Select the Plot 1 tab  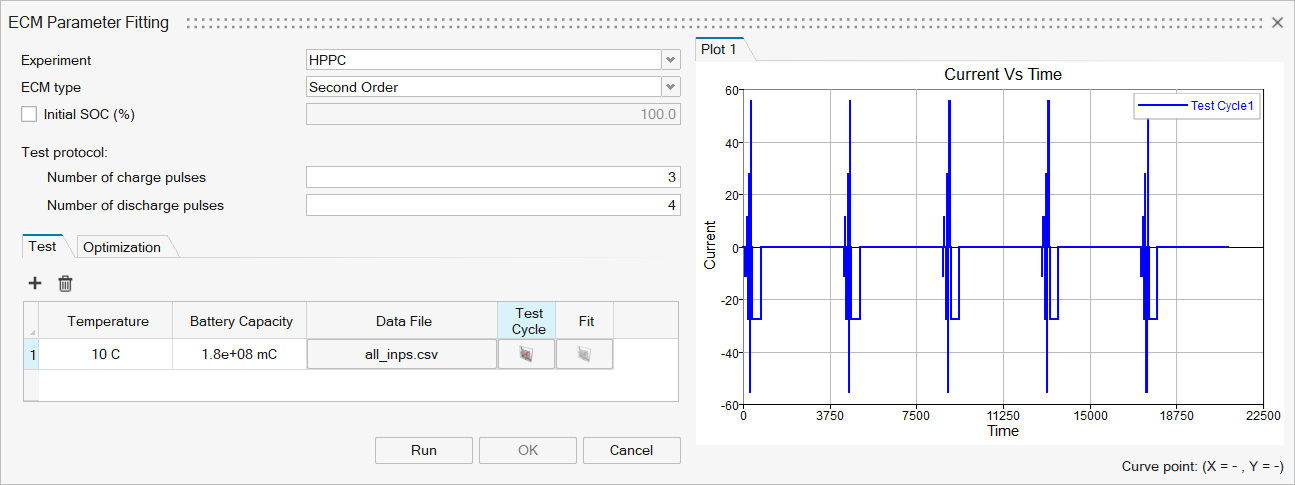(x=718, y=49)
